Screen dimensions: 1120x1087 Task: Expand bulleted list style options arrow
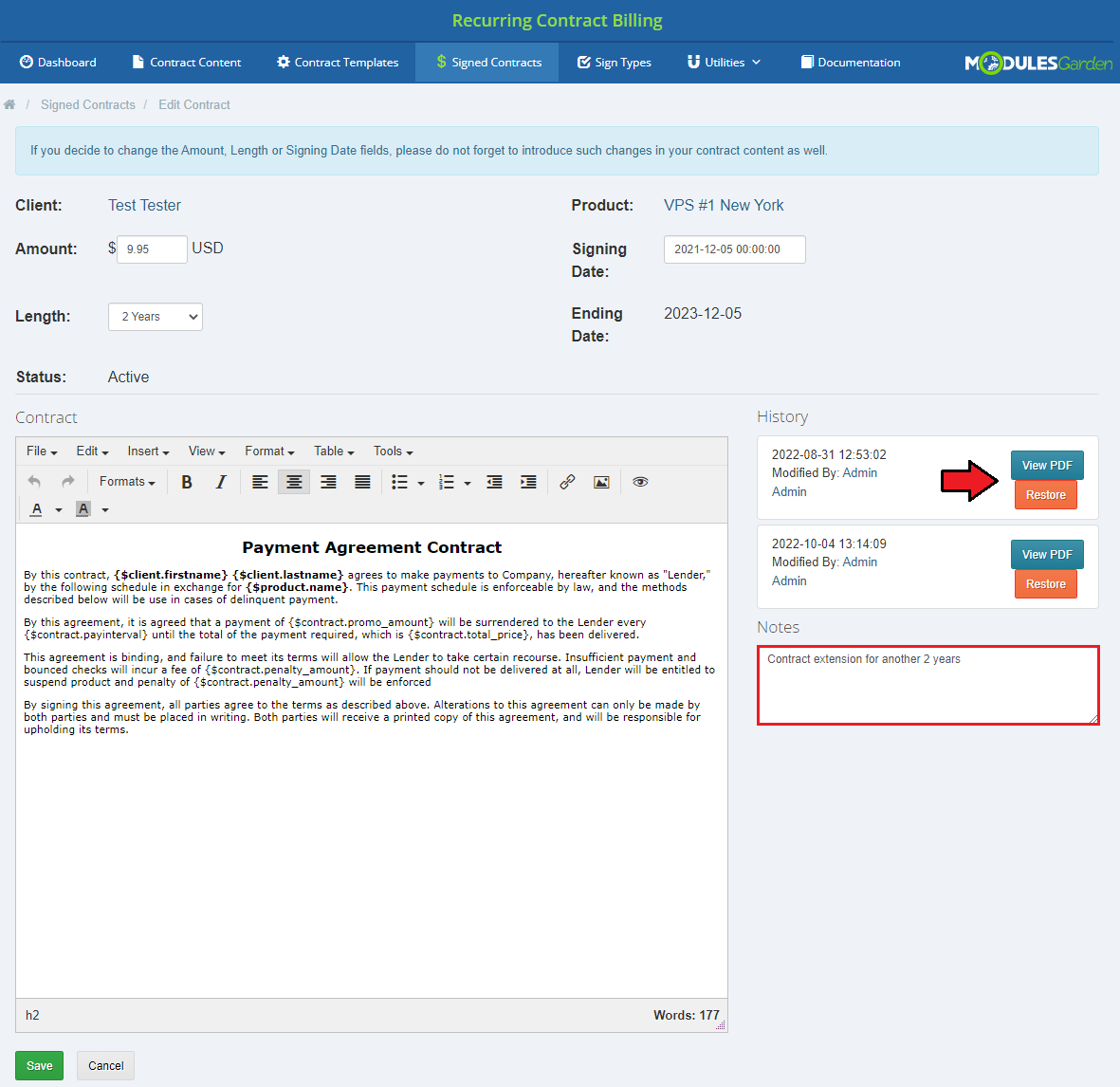421,484
